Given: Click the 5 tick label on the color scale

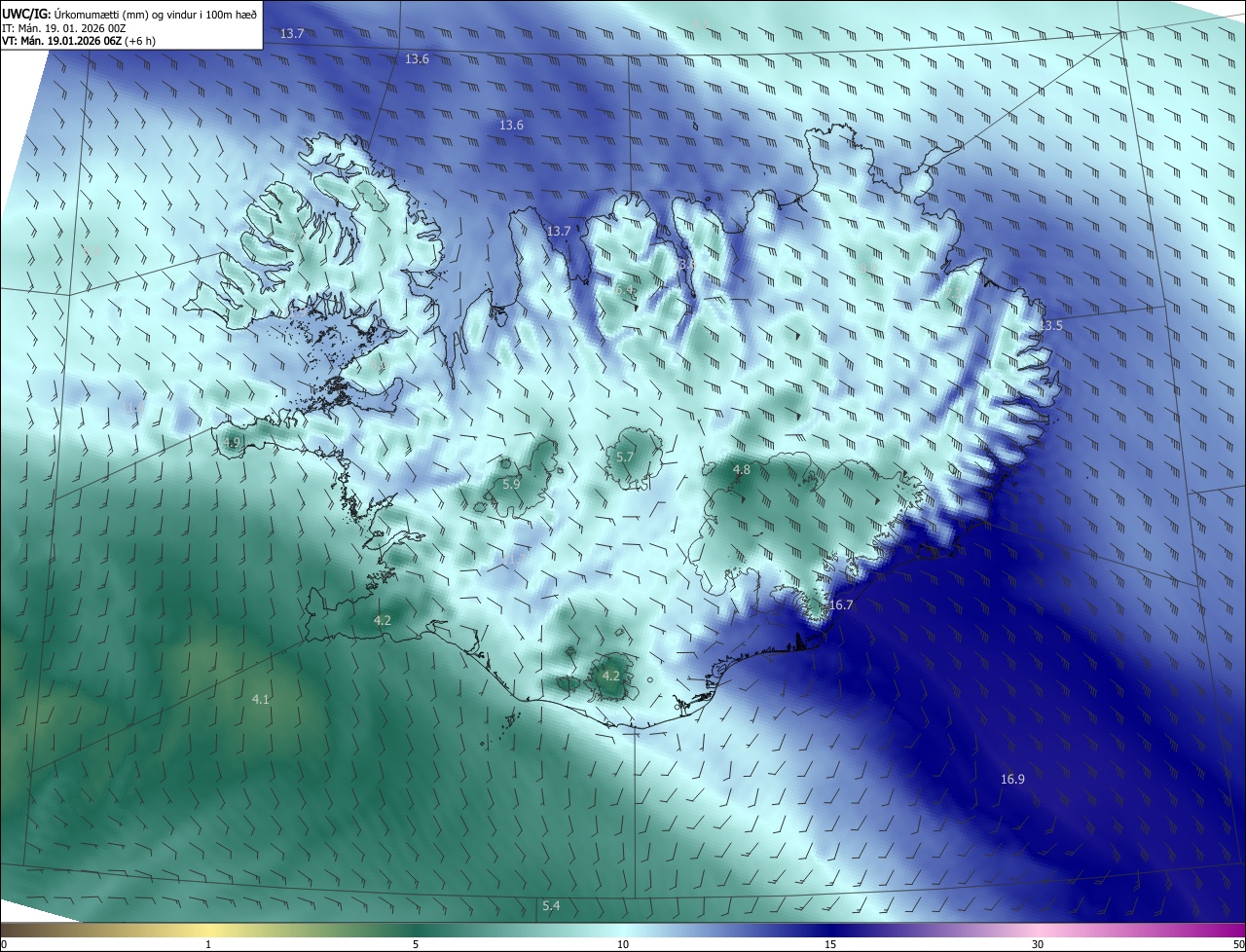Looking at the screenshot, I should click(416, 945).
